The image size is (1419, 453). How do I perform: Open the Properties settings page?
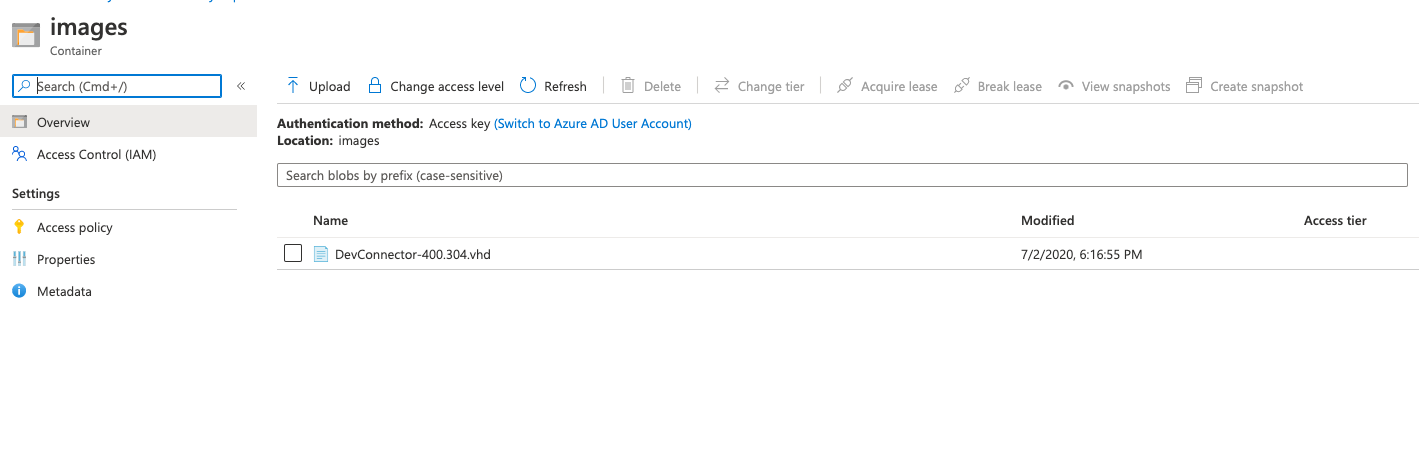(x=66, y=259)
